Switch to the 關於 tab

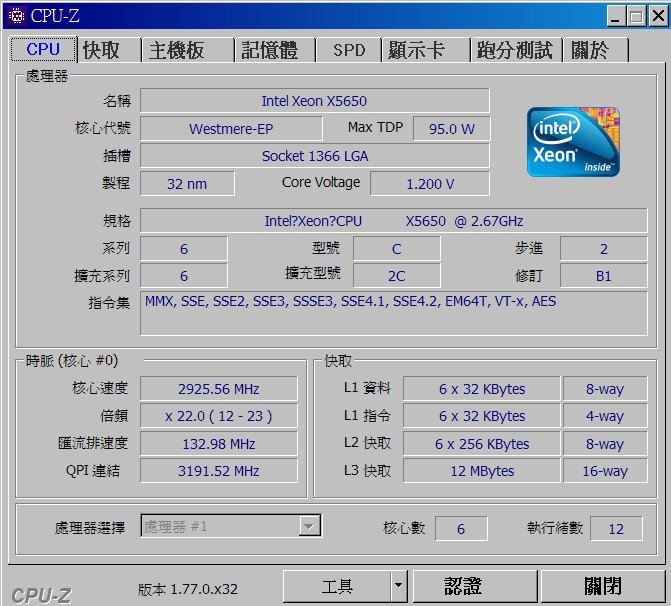[x=596, y=50]
